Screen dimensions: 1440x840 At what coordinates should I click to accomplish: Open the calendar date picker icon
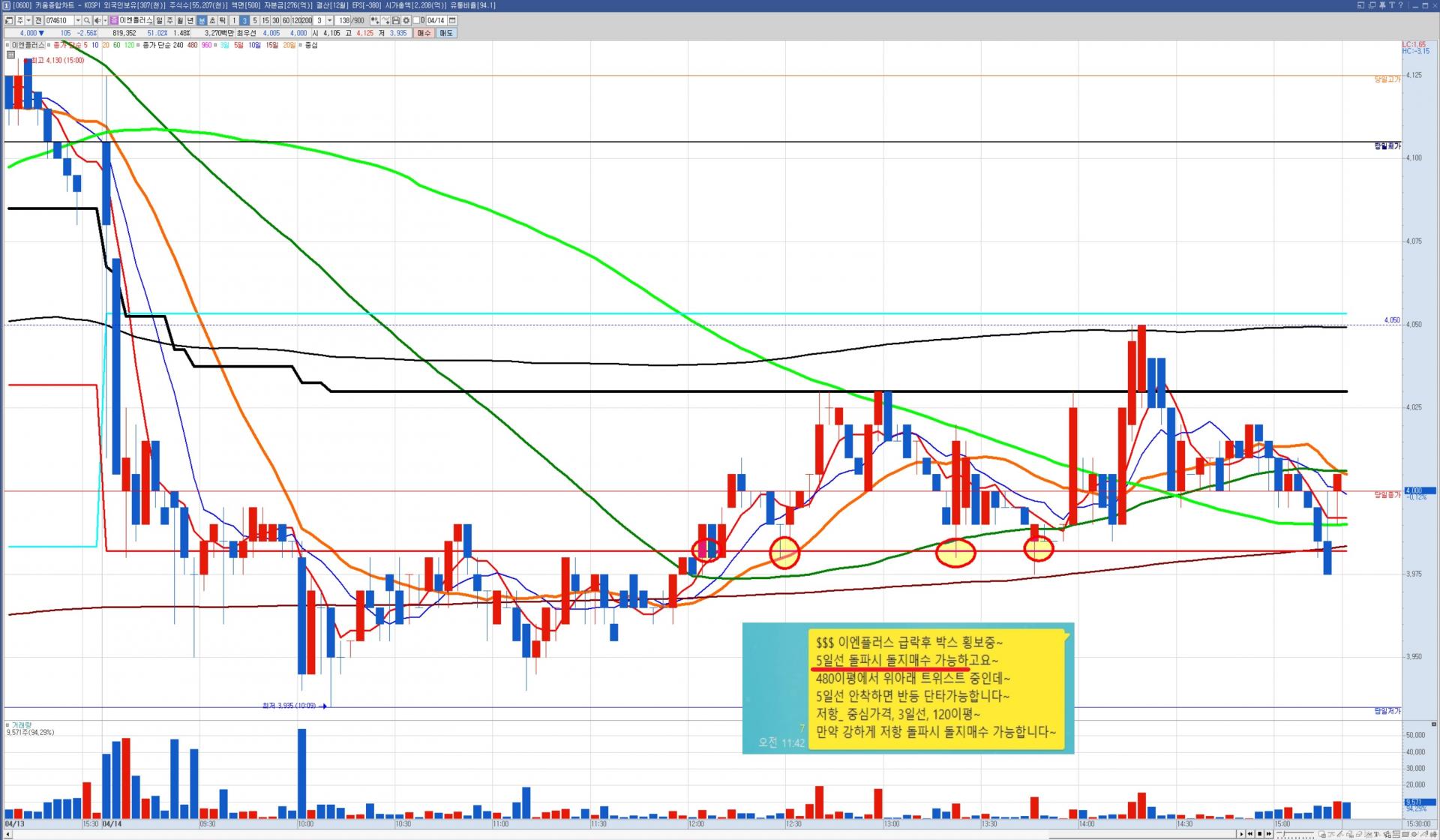[452, 20]
